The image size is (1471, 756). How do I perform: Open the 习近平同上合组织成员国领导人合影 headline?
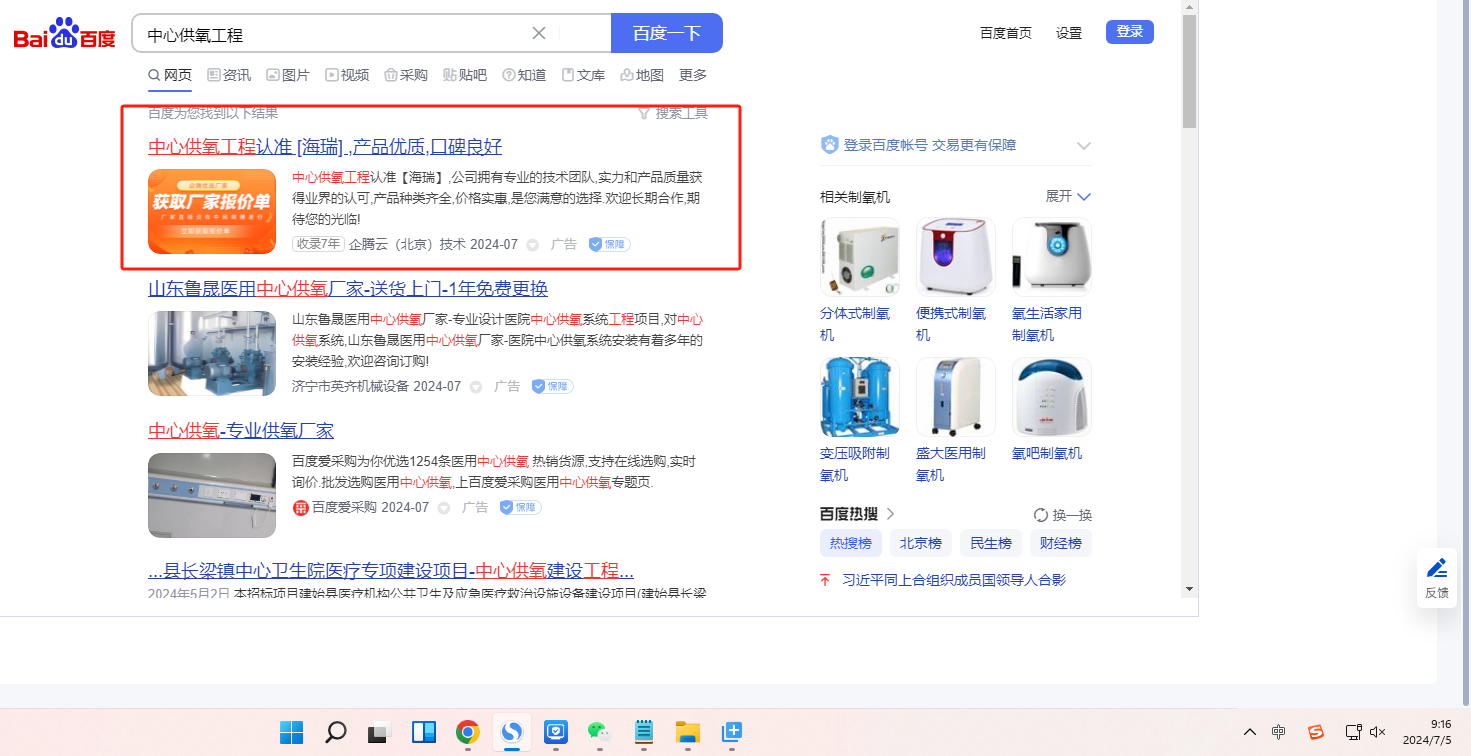pyautogui.click(x=954, y=580)
